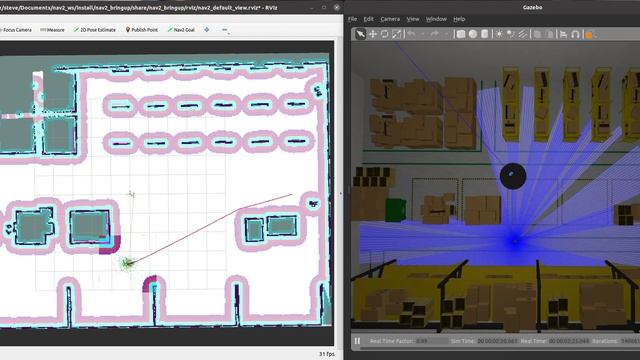Viewport: 640px width, 360px height.
Task: Click the redo arrow in Gazebo toolbar
Action: [434, 34]
